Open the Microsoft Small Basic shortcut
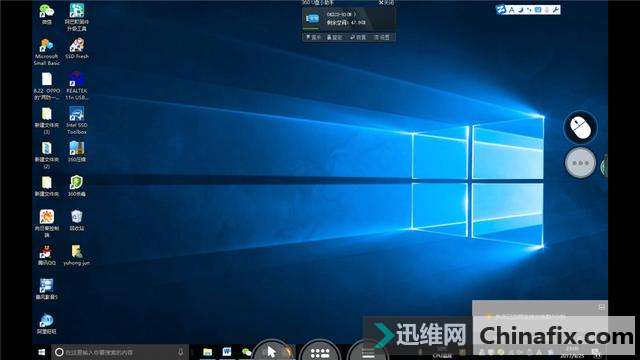This screenshot has width=640, height=360. pos(47,51)
